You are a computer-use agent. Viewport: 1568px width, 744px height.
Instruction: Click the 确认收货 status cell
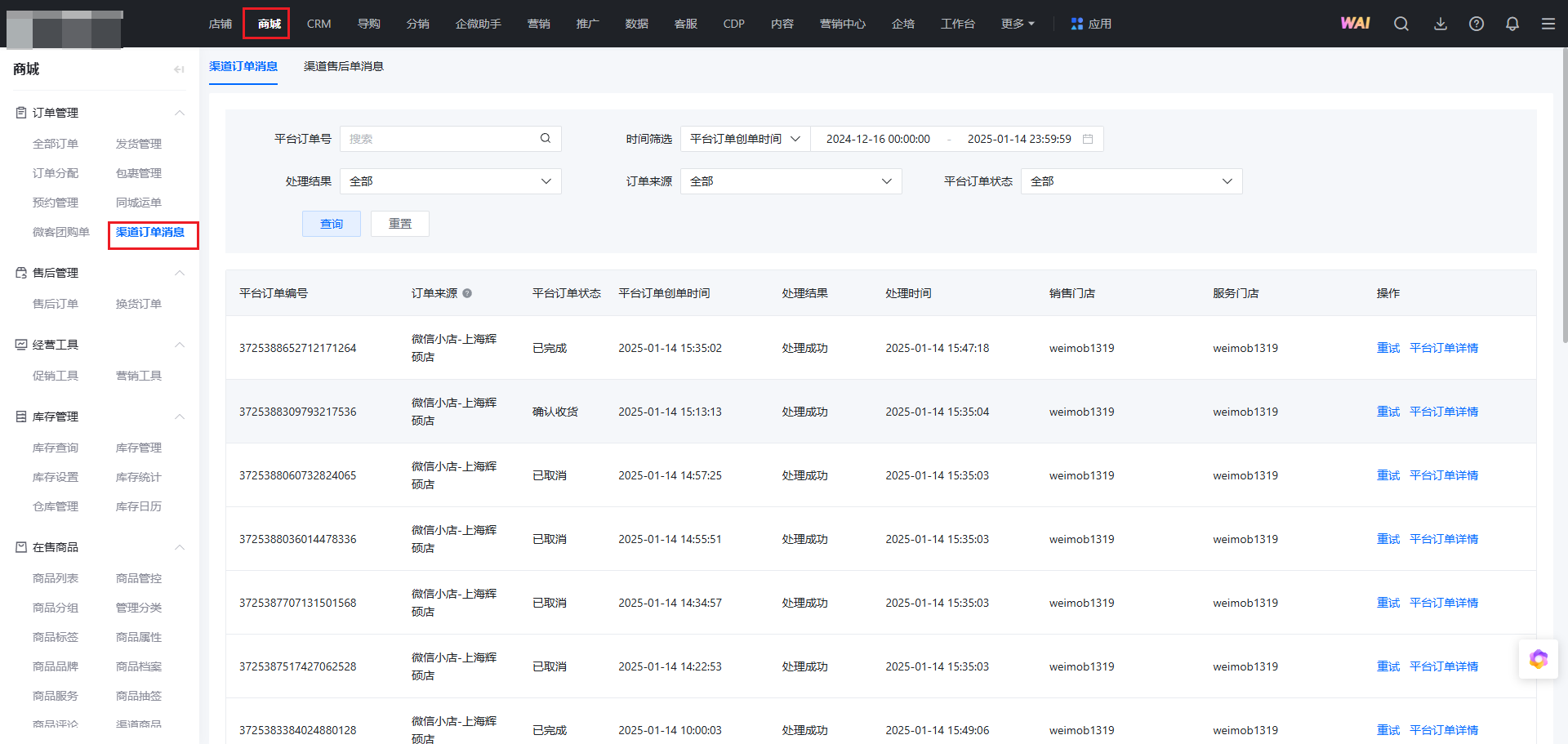pos(555,412)
